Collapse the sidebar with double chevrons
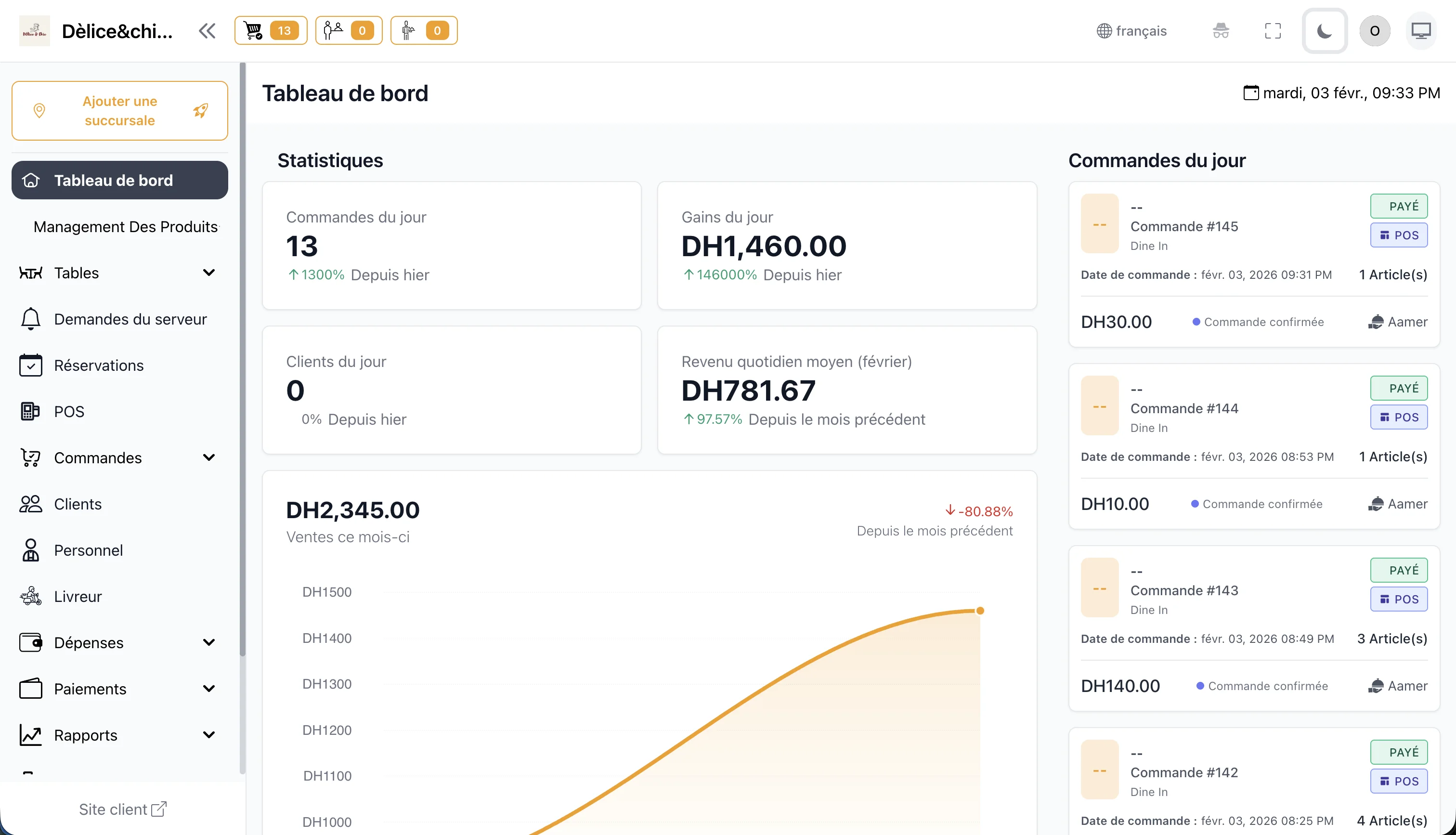Screen dimensions: 1456x835 [207, 30]
